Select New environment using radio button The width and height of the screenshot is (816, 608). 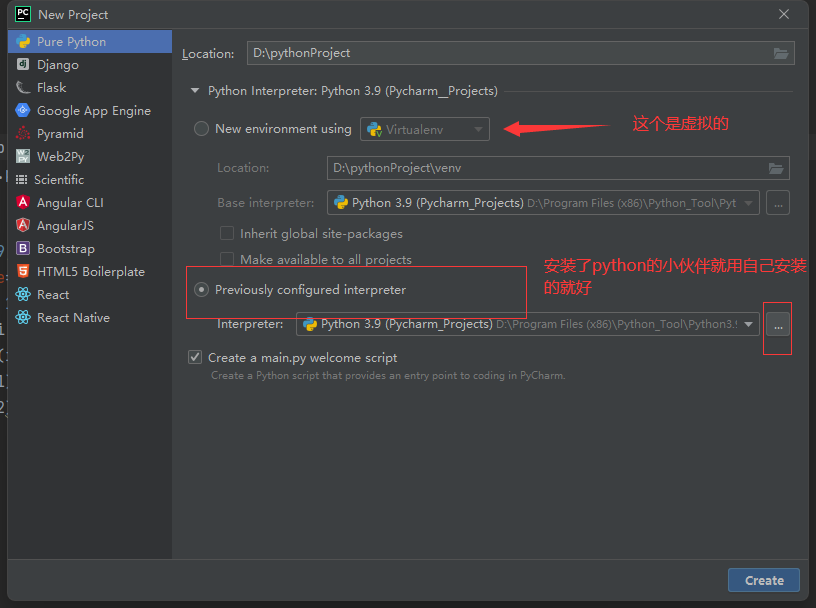coord(201,129)
